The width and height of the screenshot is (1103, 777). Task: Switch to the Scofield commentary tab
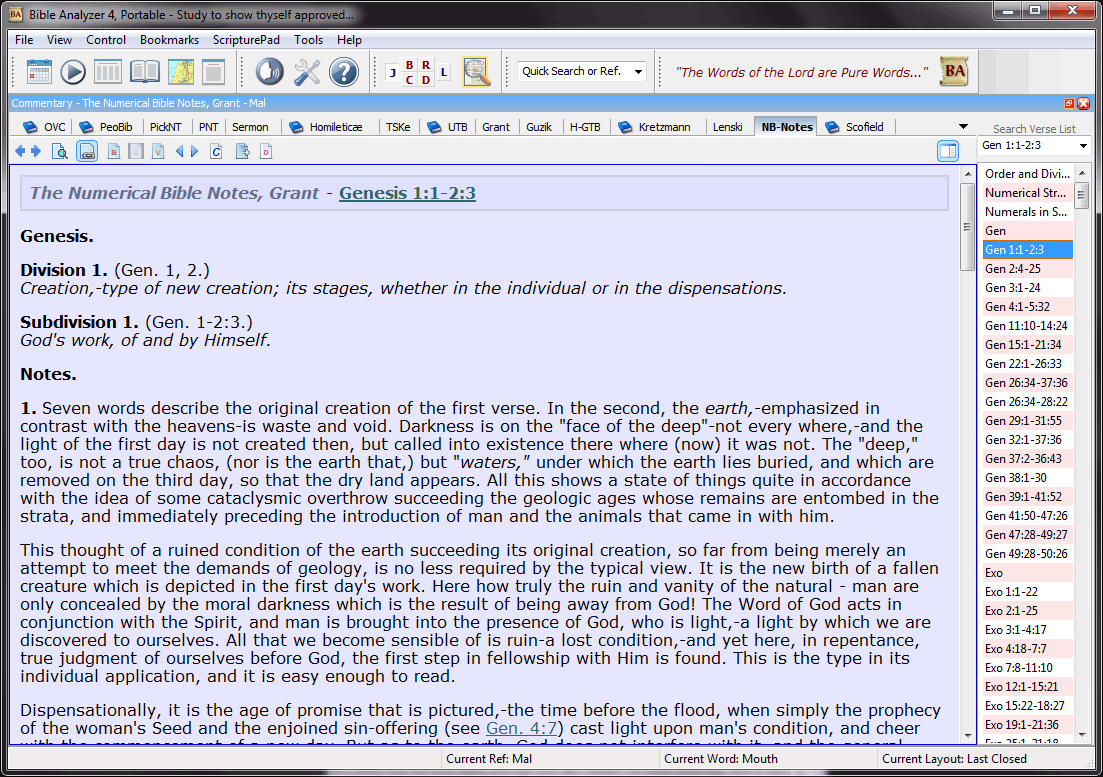pyautogui.click(x=864, y=127)
